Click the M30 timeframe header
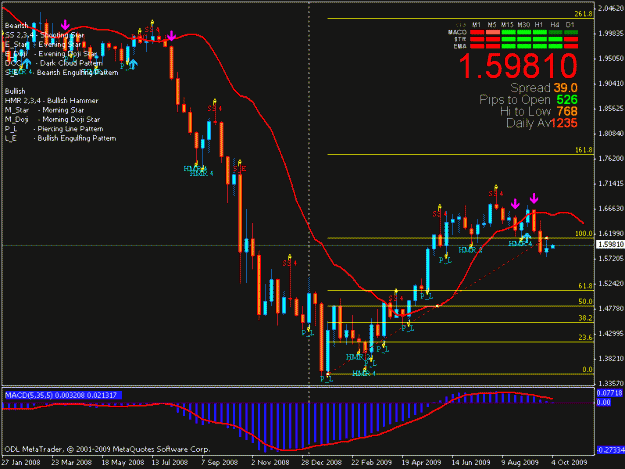 523,25
